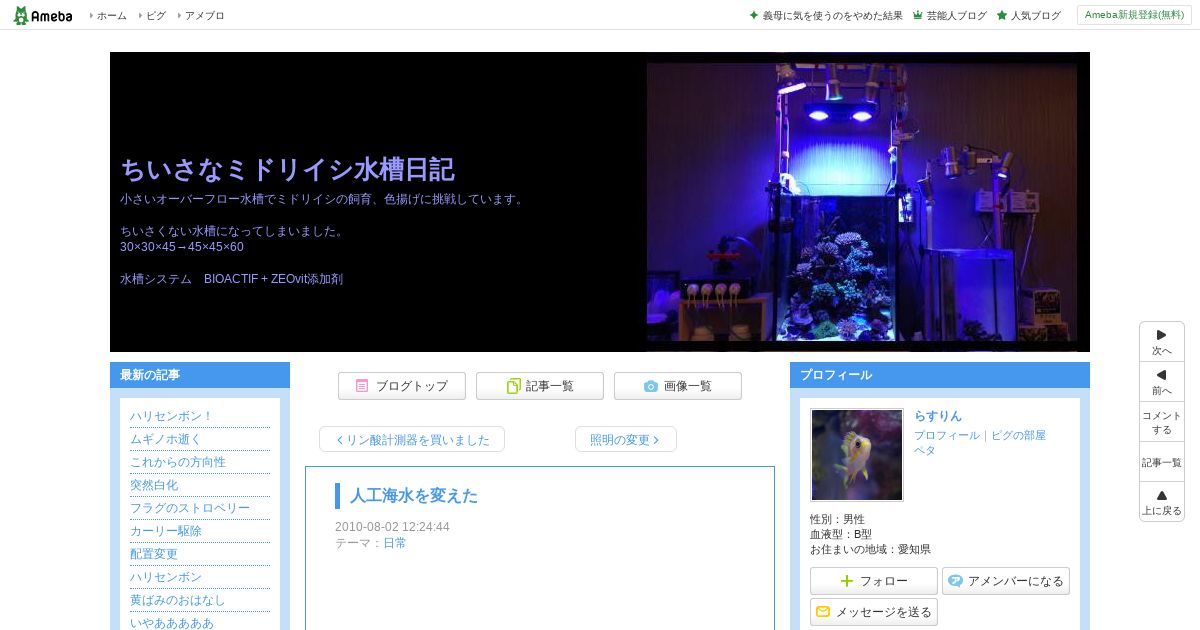Open recent article カーリー駆除

click(165, 531)
